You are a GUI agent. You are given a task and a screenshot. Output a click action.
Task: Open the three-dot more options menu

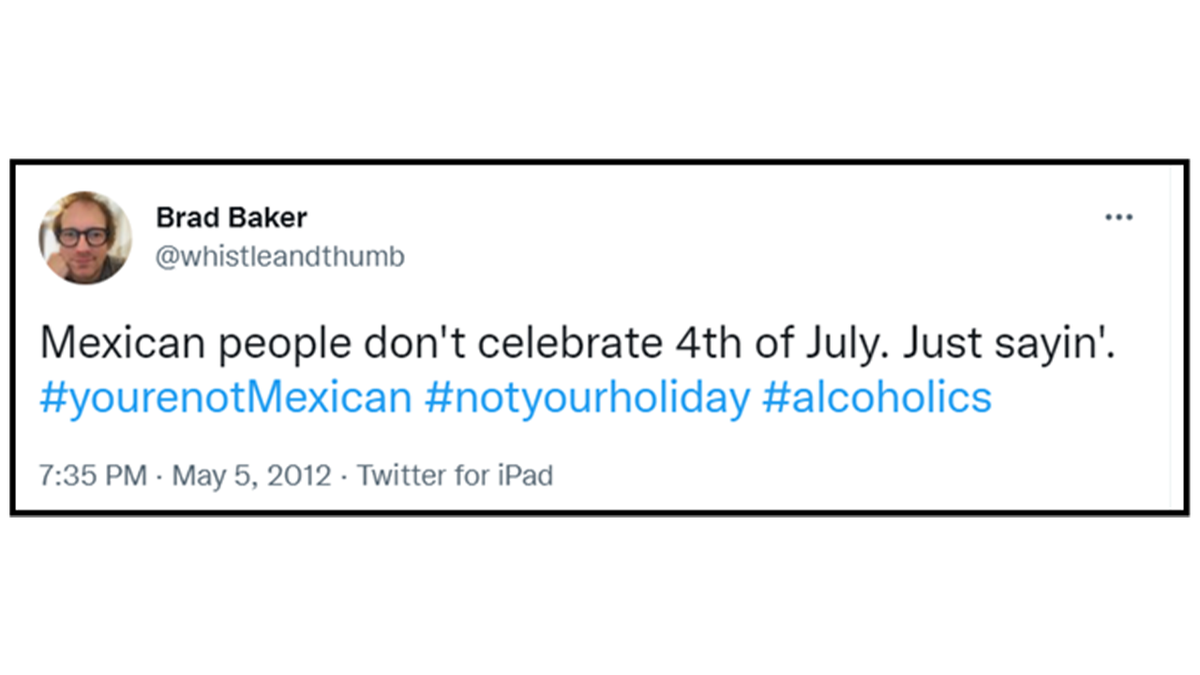point(1118,217)
